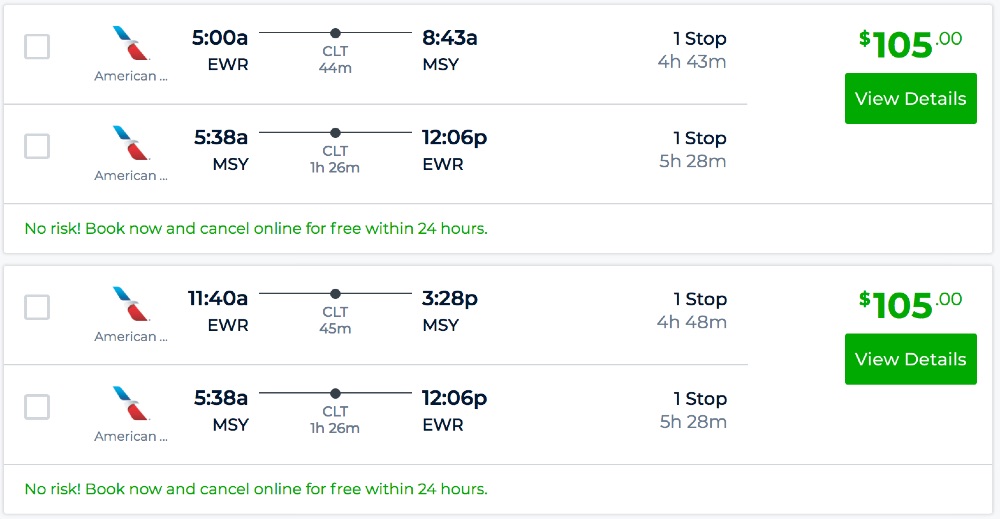Tick return flight checkbox beneath the 11:40a departure
The image size is (1000, 519).
(37, 407)
